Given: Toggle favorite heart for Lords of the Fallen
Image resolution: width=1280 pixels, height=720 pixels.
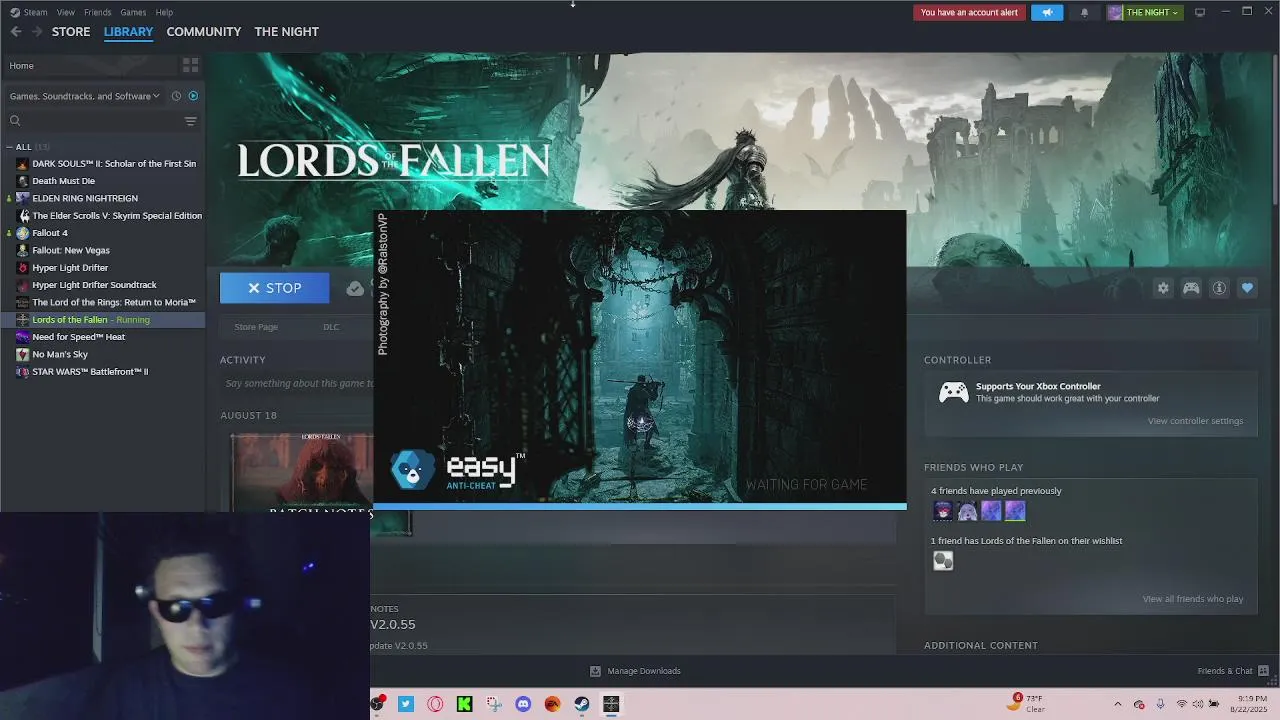Looking at the screenshot, I should coord(1247,288).
